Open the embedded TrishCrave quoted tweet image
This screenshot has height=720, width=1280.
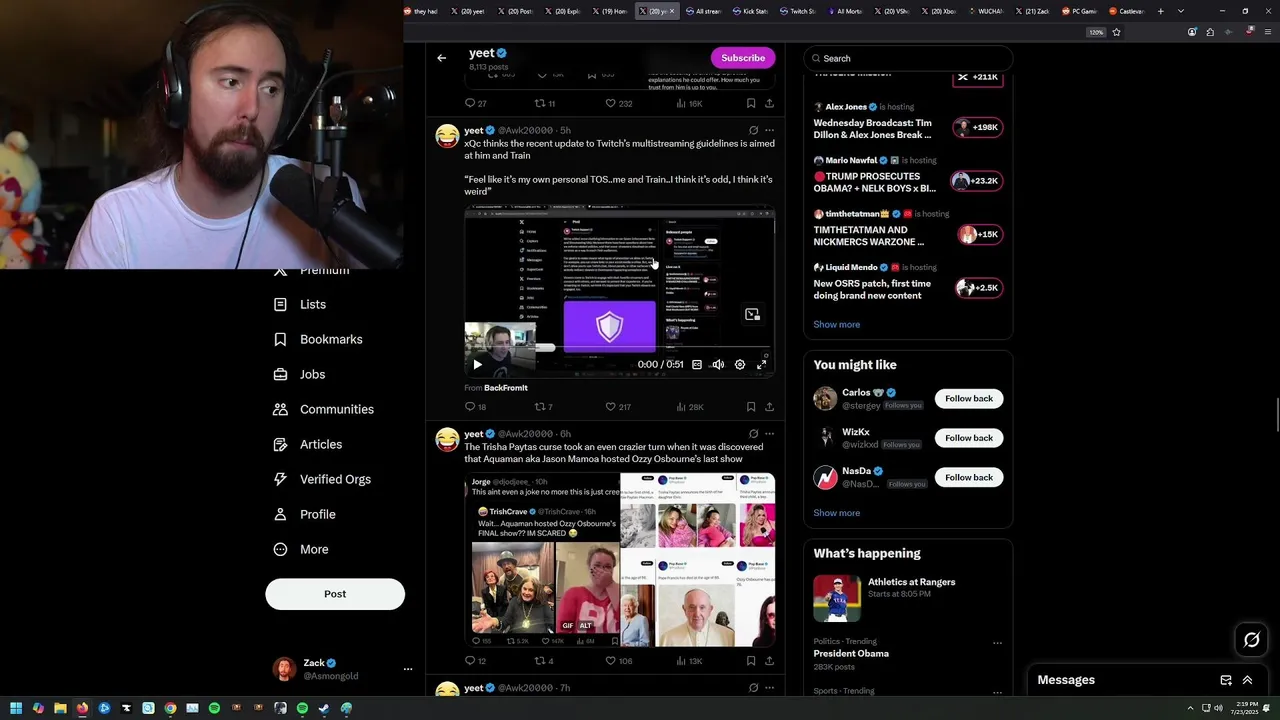pyautogui.click(x=542, y=560)
